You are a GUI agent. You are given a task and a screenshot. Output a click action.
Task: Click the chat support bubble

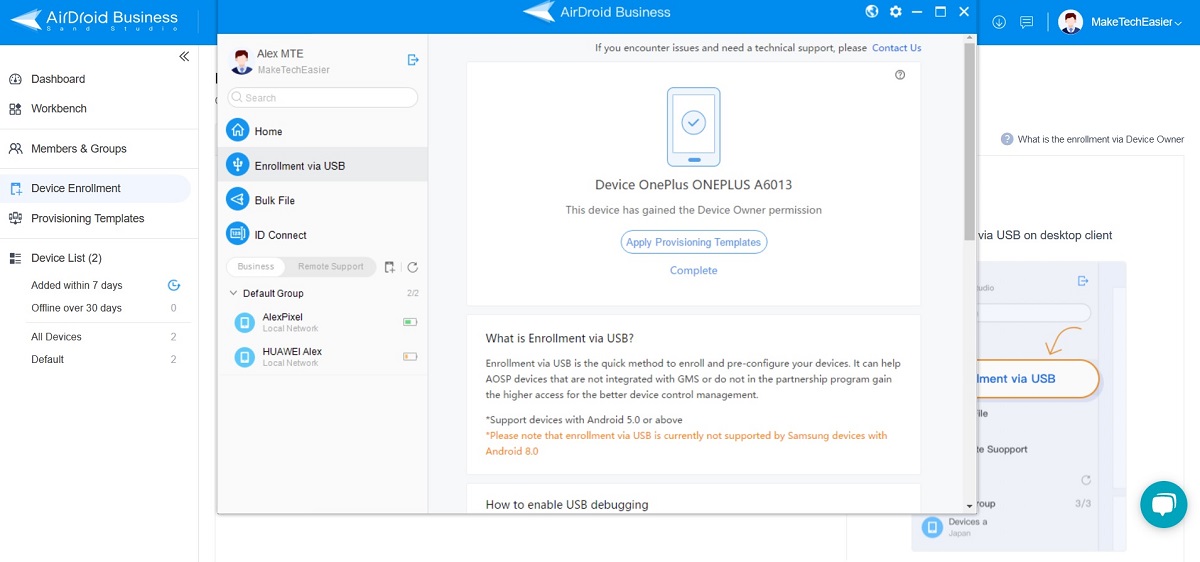pos(1163,504)
